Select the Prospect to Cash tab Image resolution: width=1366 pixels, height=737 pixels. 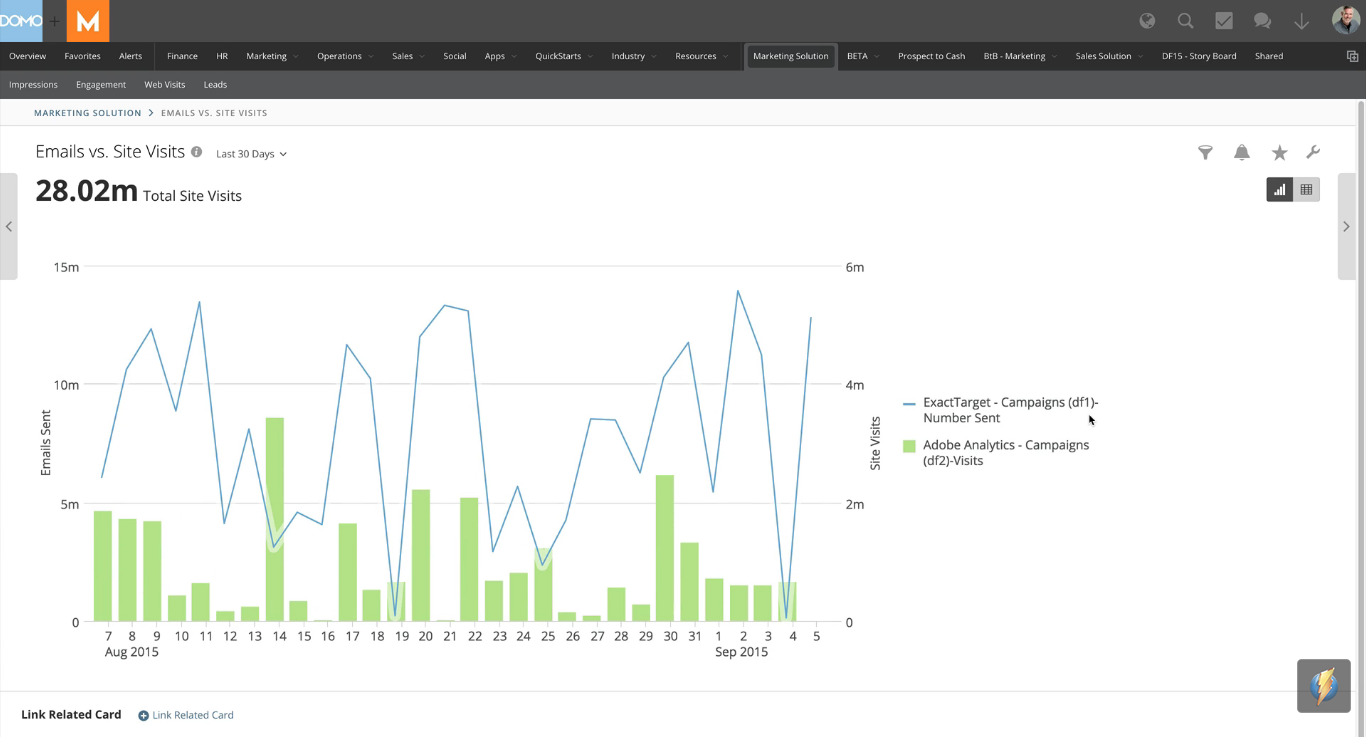[931, 56]
